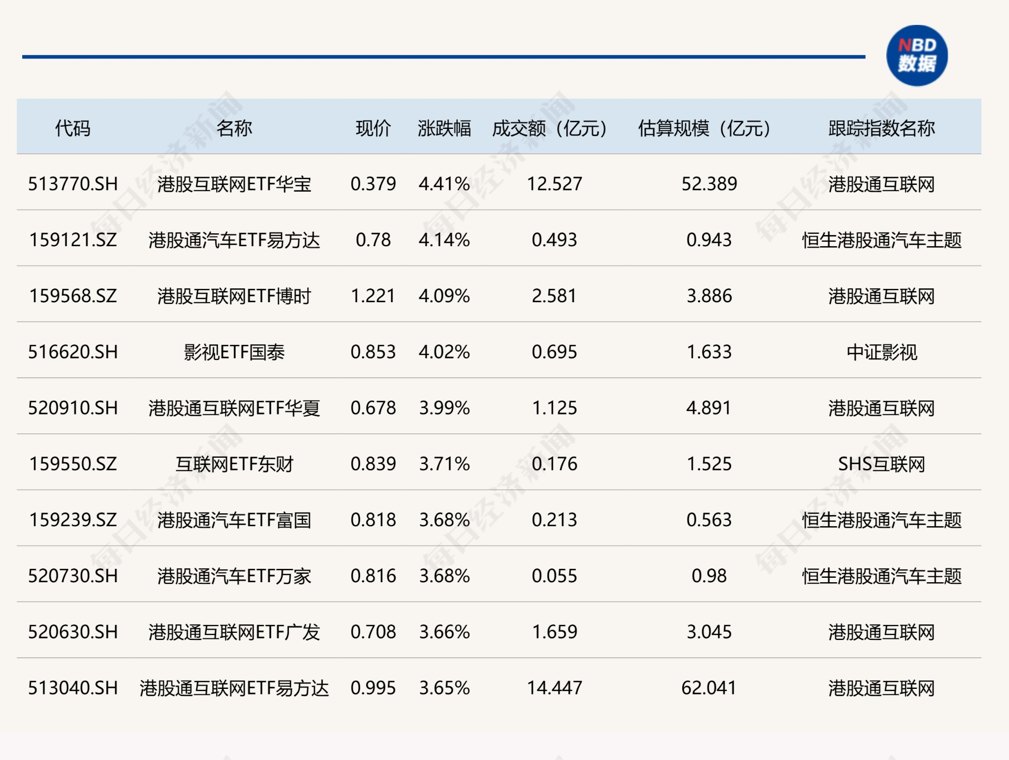
Task: Click estimated size 1.633
Action: point(709,352)
